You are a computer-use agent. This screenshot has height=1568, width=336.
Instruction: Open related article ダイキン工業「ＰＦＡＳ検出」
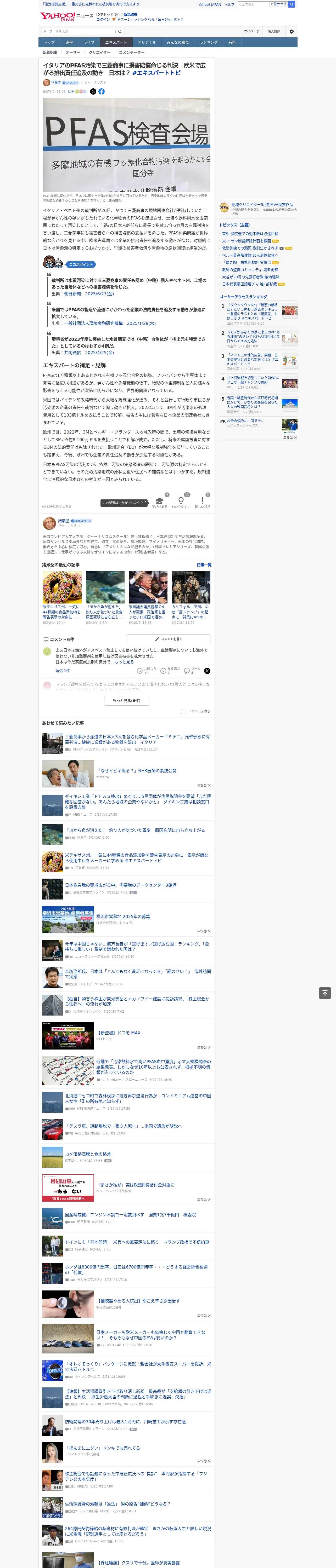click(138, 802)
